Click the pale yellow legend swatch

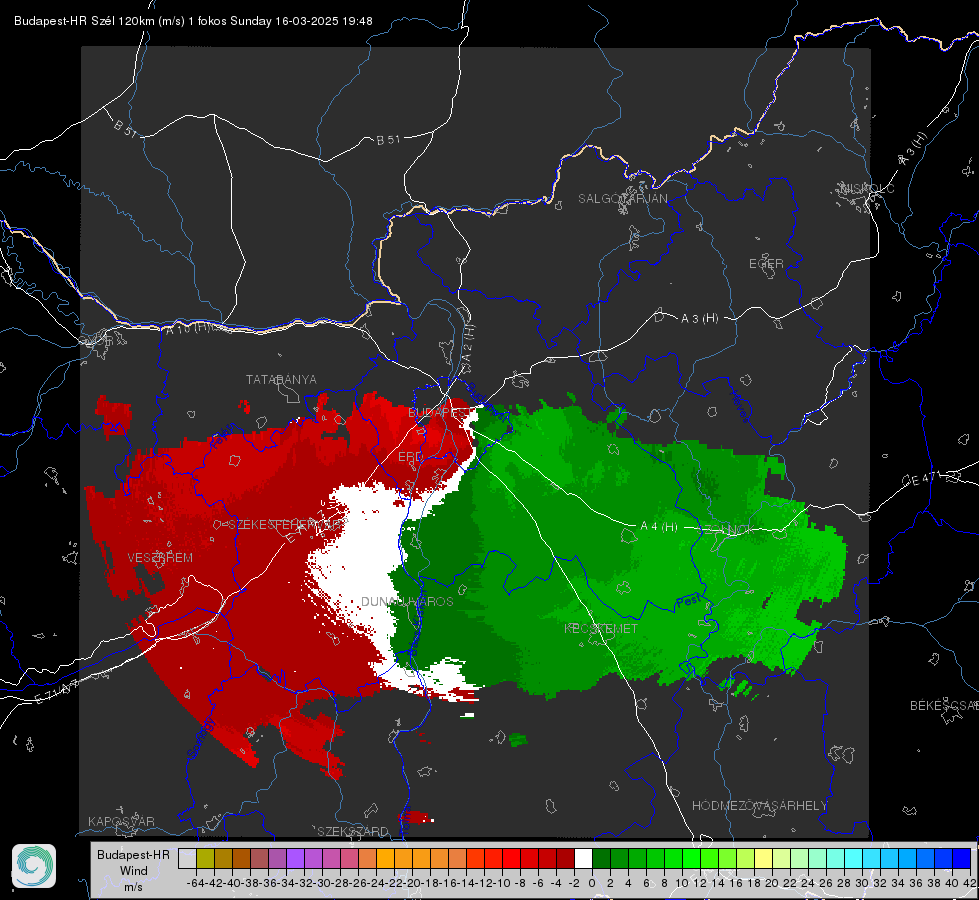coord(764,858)
